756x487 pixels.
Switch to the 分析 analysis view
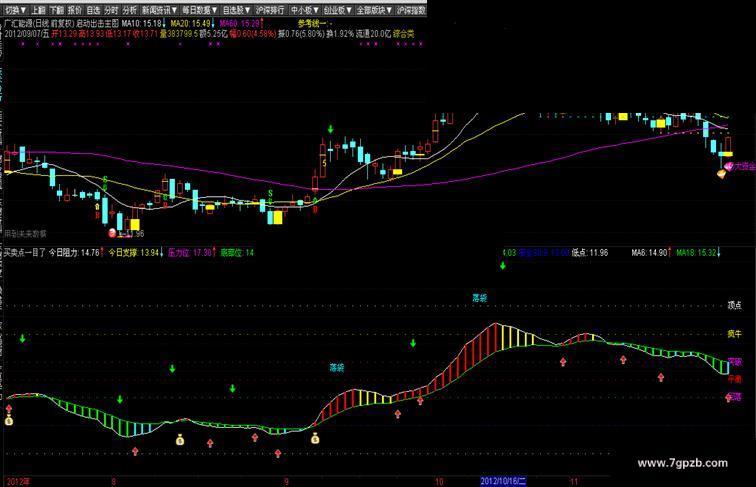pyautogui.click(x=129, y=10)
